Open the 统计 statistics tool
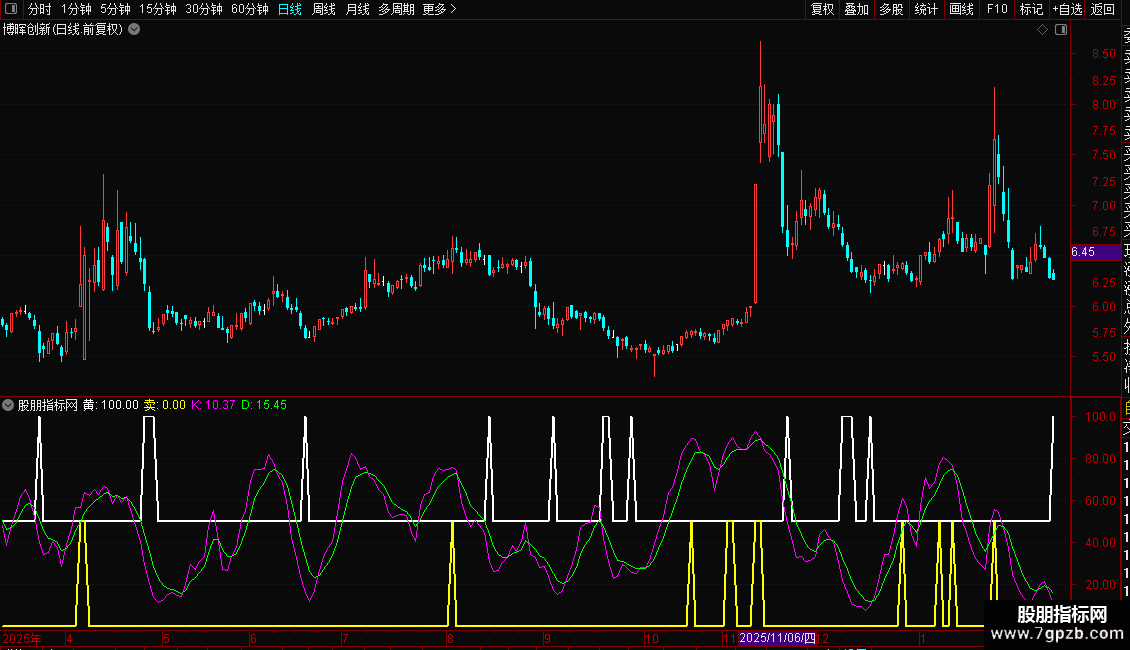Screen dimensions: 1130x650 (926, 9)
